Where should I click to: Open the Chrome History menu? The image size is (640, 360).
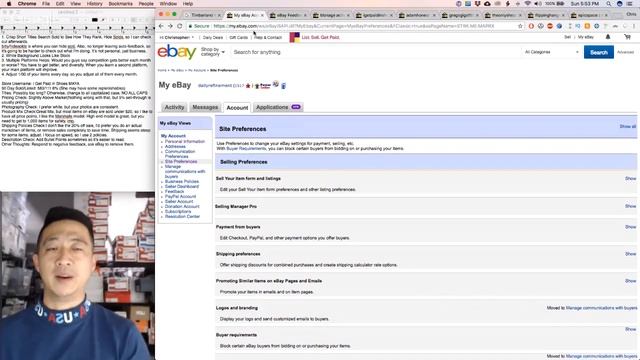click(94, 4)
